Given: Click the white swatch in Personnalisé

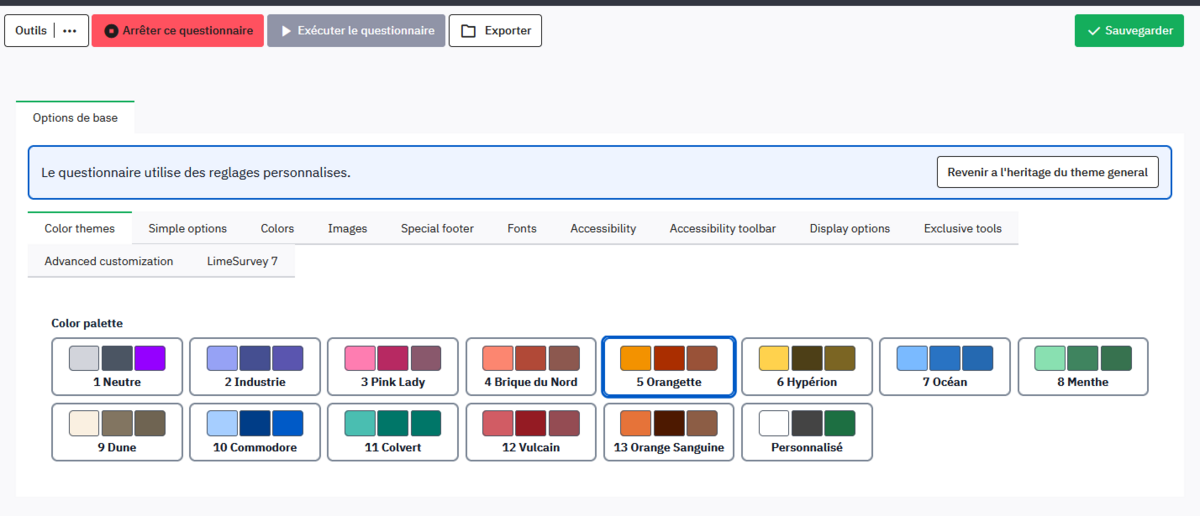Looking at the screenshot, I should tap(774, 423).
